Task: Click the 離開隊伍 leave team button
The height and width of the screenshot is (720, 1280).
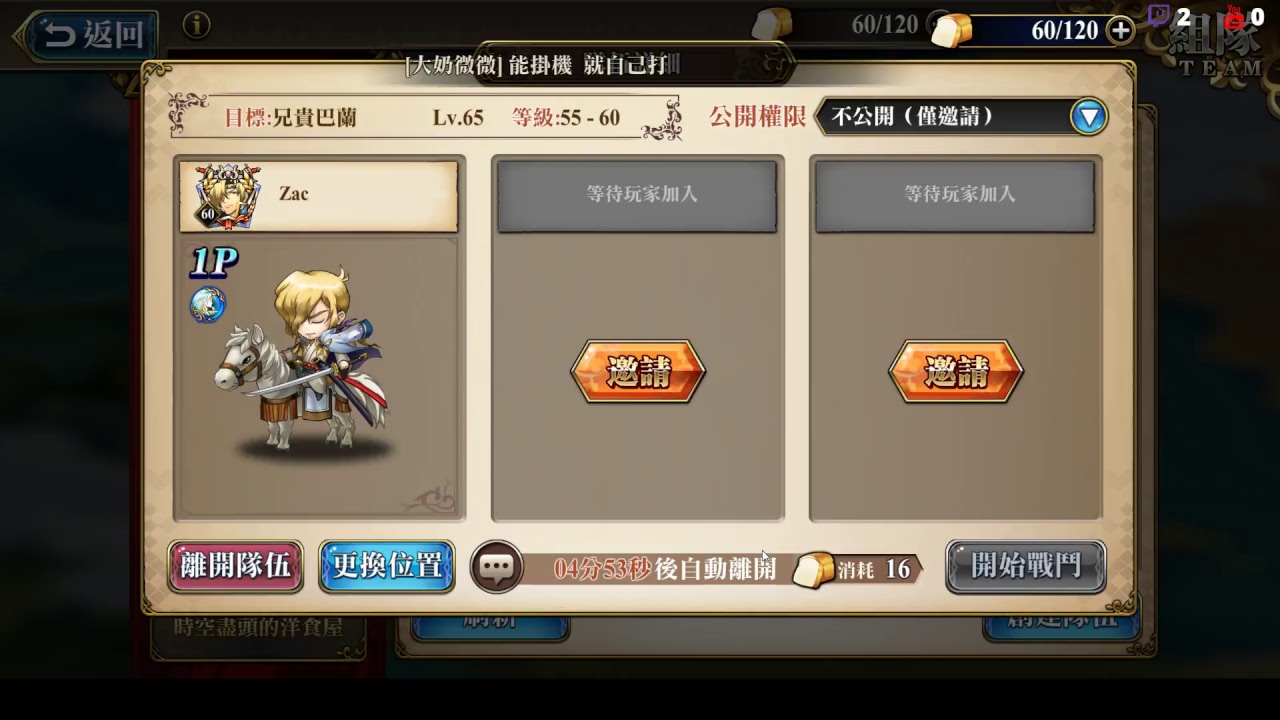Action: (x=236, y=566)
